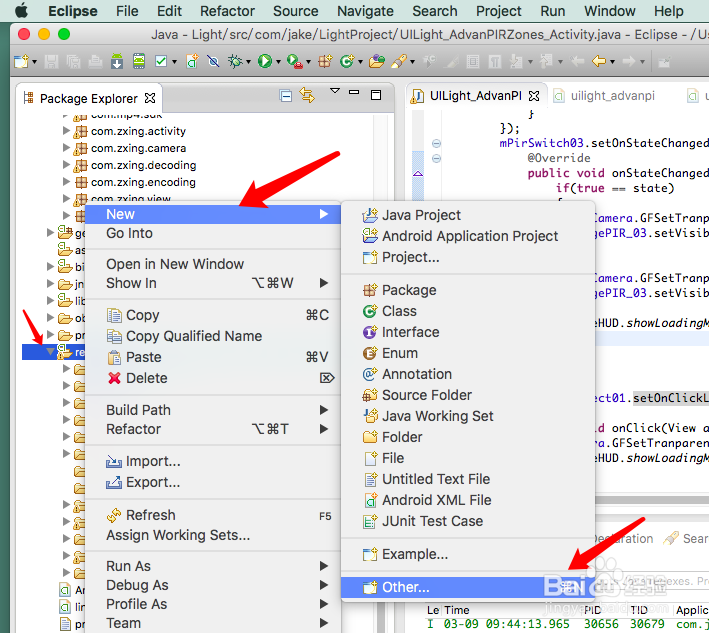Choose Export... in context menu

213,482
